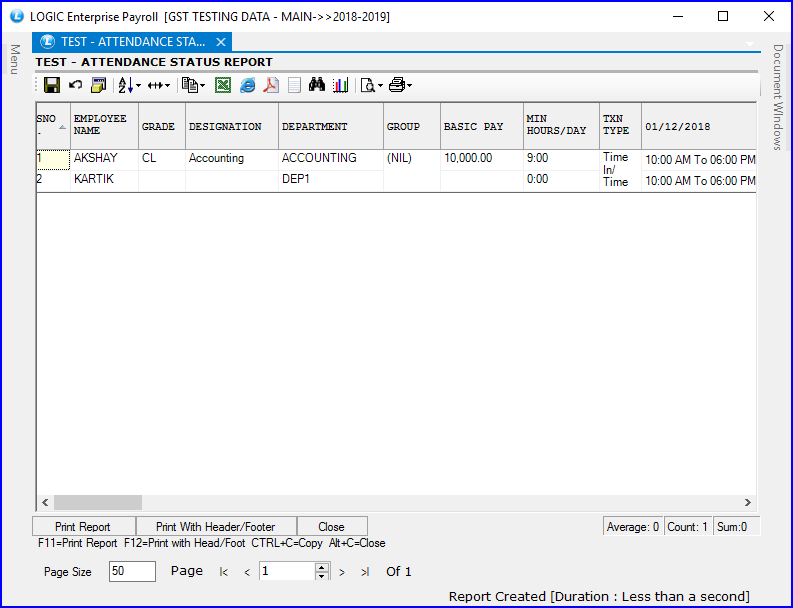Click AKSHAY's 10:00 AM To 06:00 PM cell

(699, 159)
